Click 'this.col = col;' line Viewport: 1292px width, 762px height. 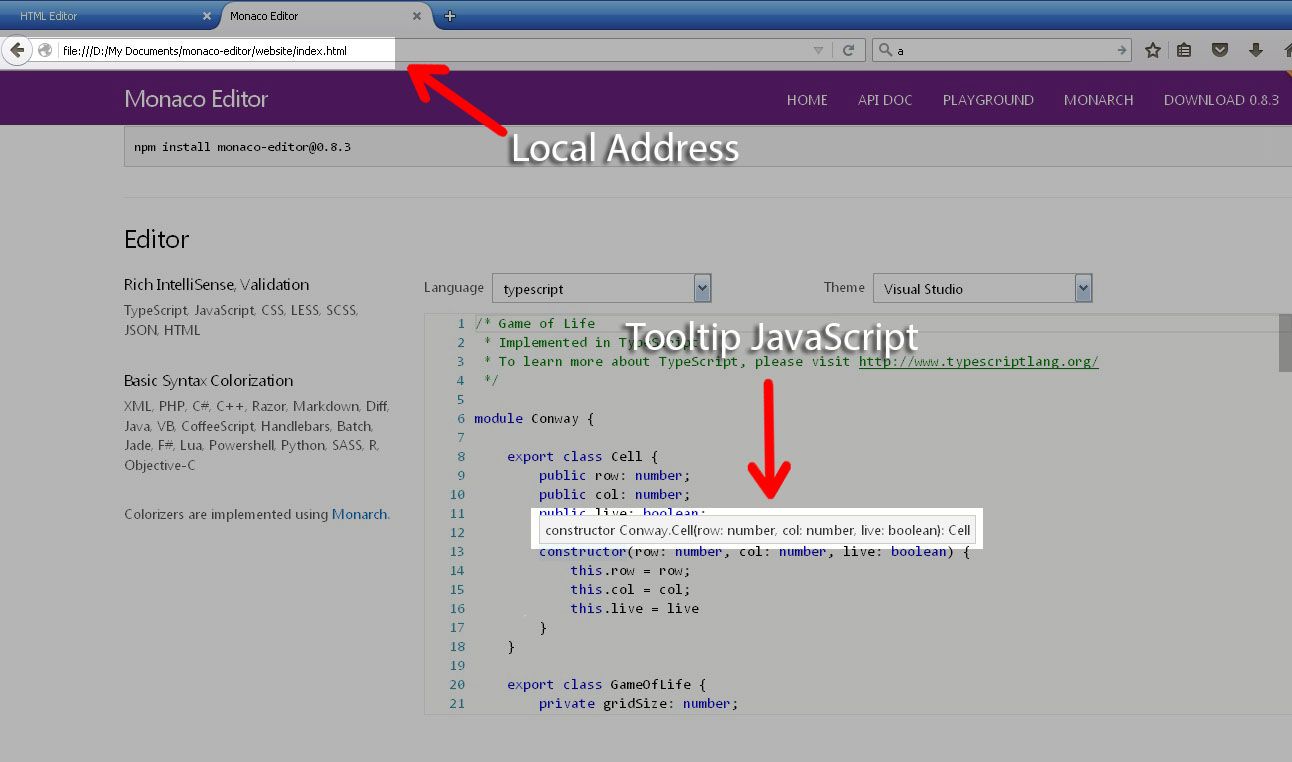630,589
